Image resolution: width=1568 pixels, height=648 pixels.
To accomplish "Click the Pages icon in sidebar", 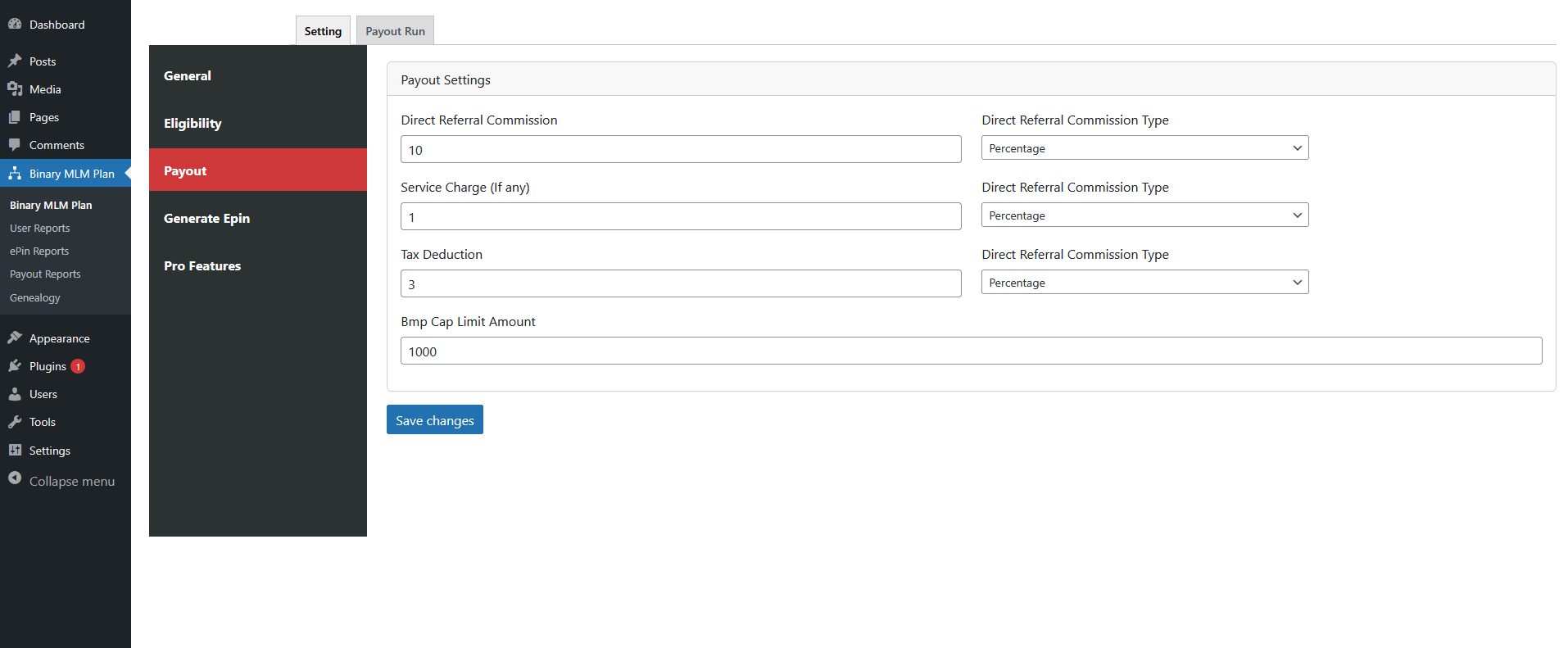I will pyautogui.click(x=15, y=117).
